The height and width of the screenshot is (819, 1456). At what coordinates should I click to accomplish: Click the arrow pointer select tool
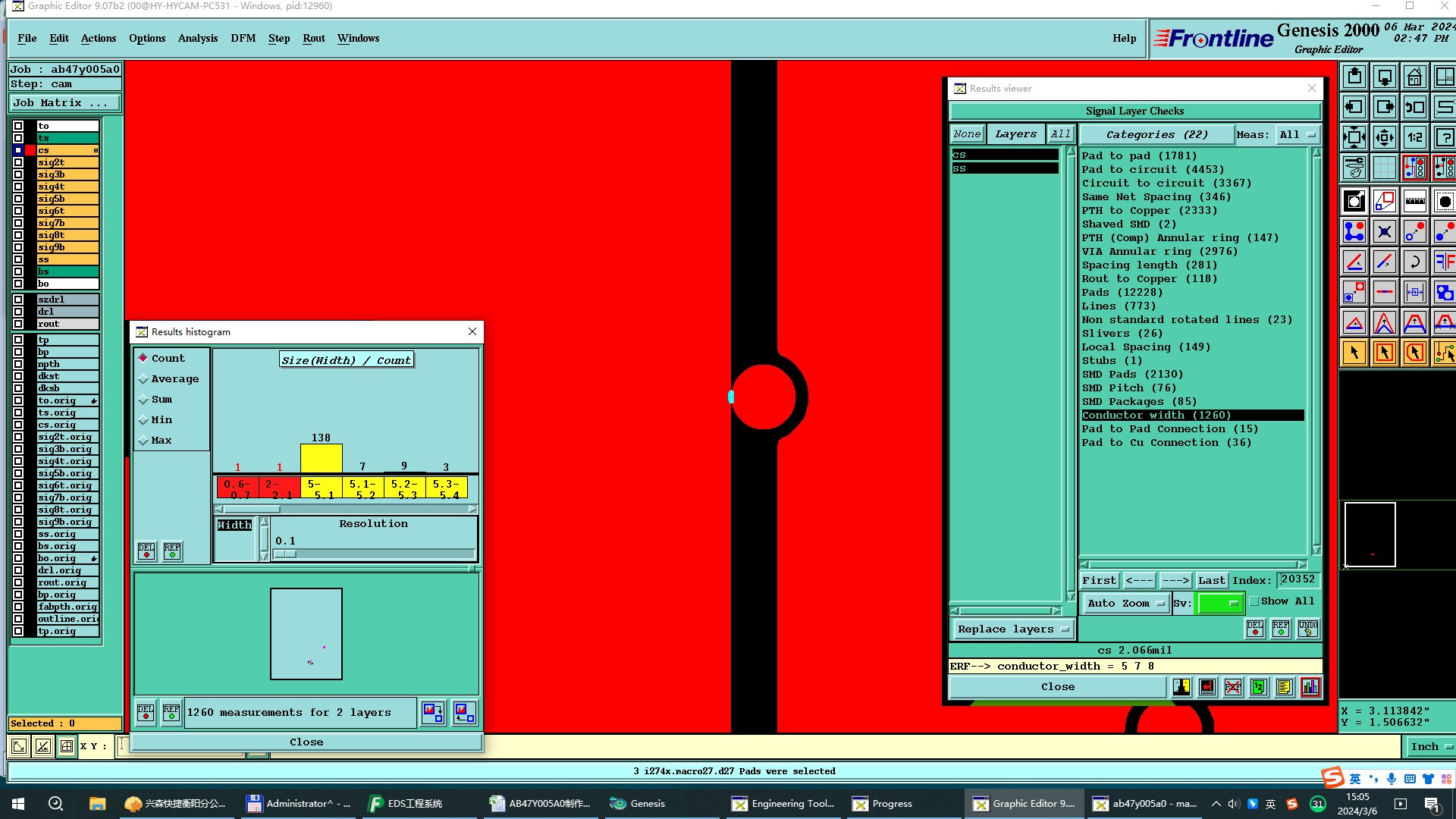pos(1354,353)
